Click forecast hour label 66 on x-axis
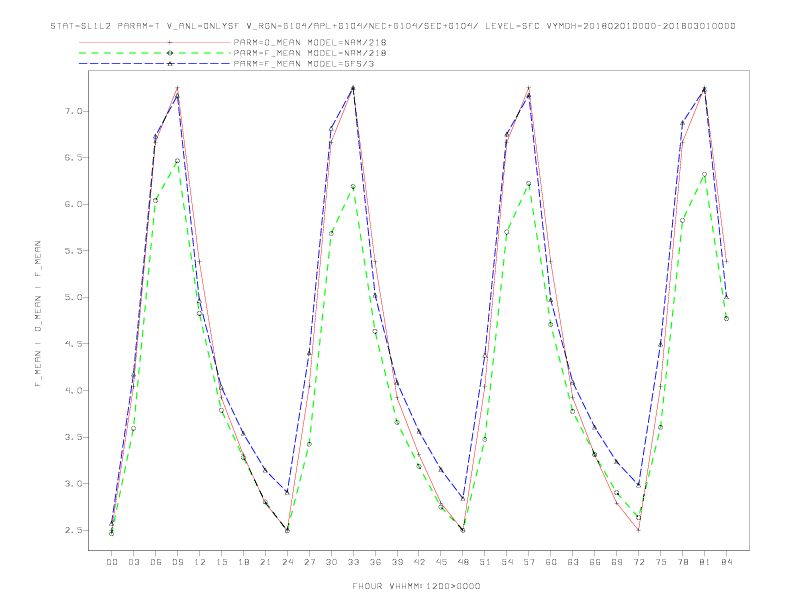Viewport: 792px width, 612px height. [595, 562]
